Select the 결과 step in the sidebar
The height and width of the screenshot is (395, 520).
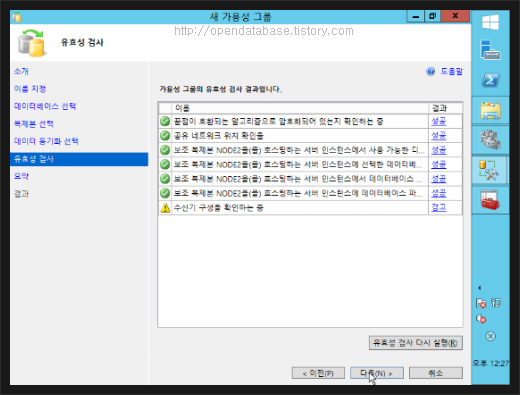pyautogui.click(x=21, y=194)
